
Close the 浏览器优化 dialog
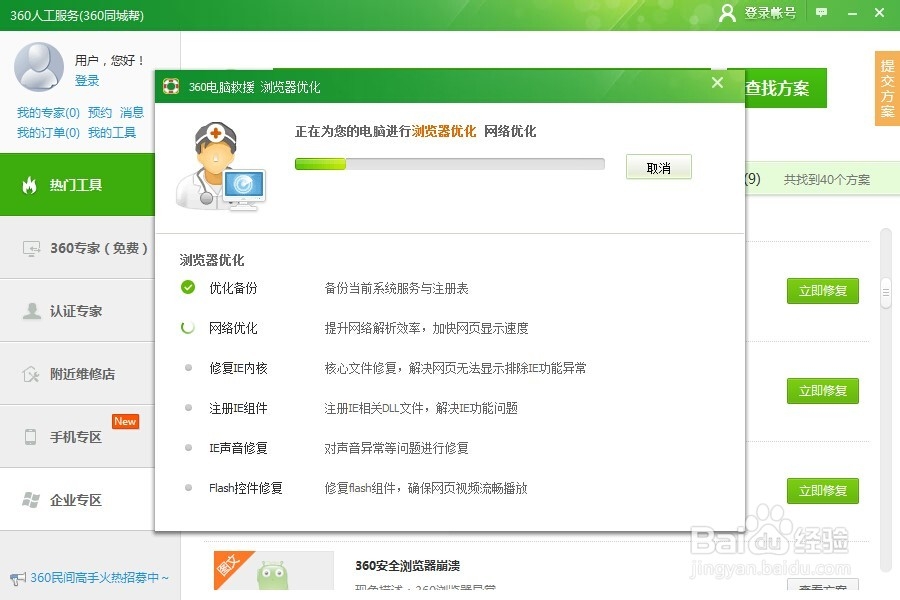click(x=717, y=83)
